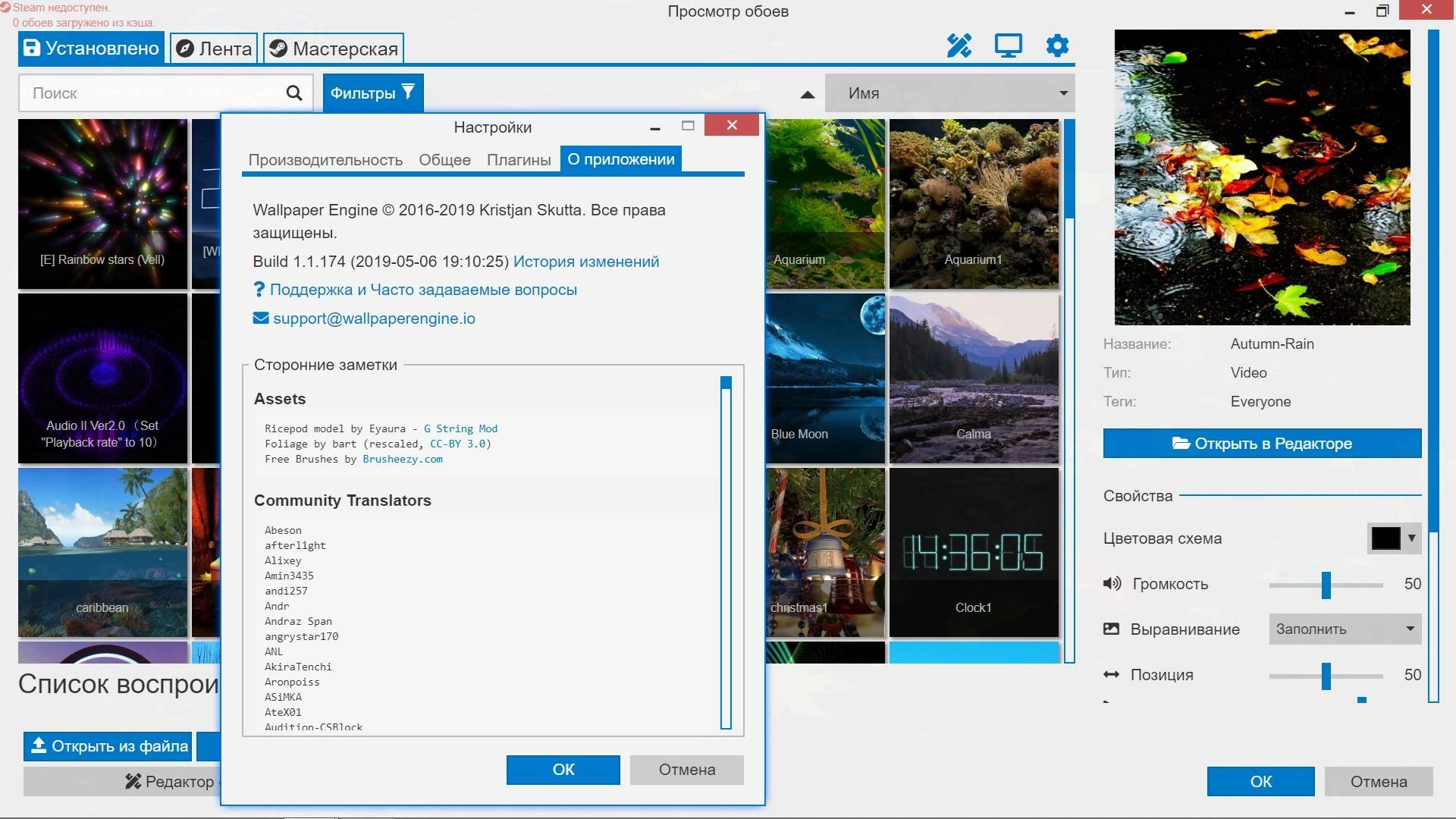
Task: Click the search magnifier icon
Action: click(x=294, y=93)
